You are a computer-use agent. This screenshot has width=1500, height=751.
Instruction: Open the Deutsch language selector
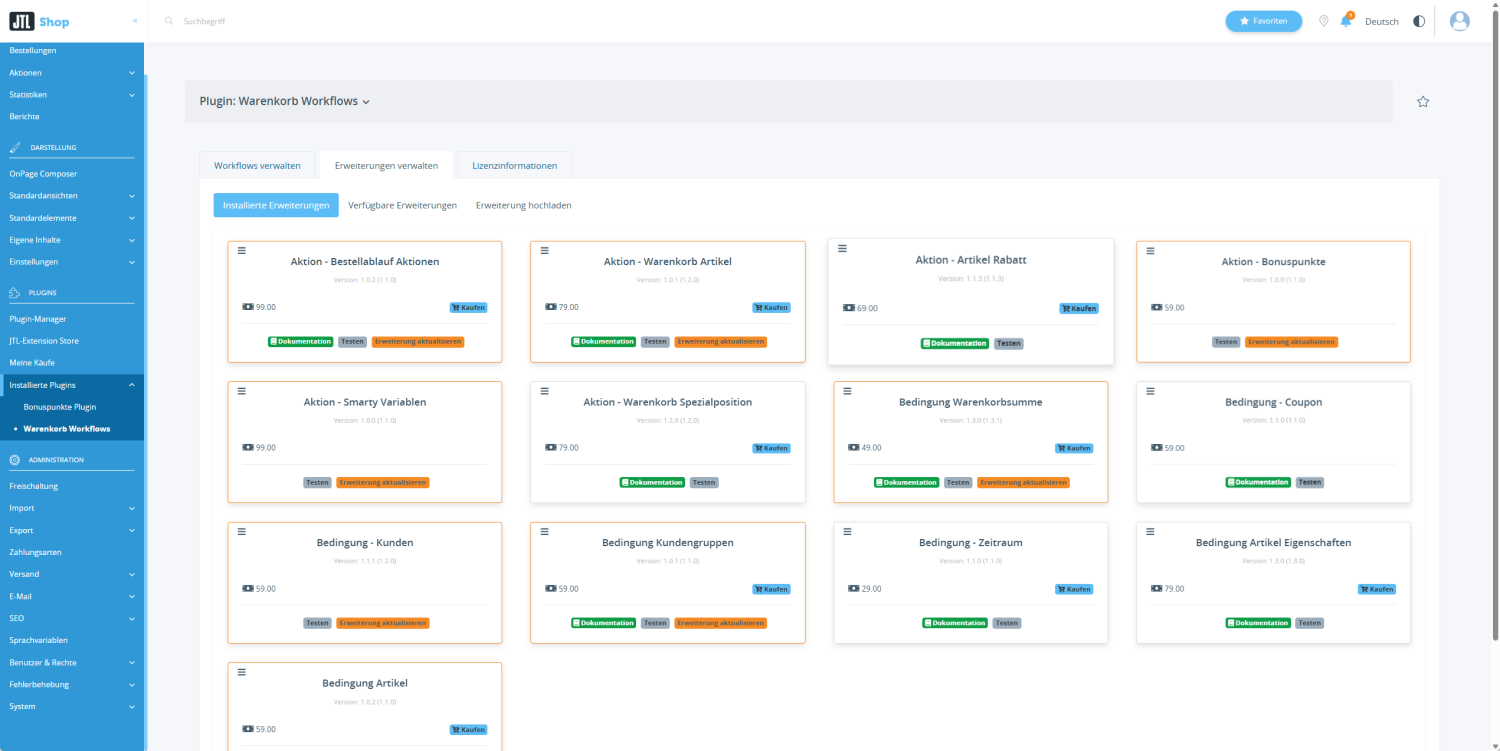(1382, 21)
